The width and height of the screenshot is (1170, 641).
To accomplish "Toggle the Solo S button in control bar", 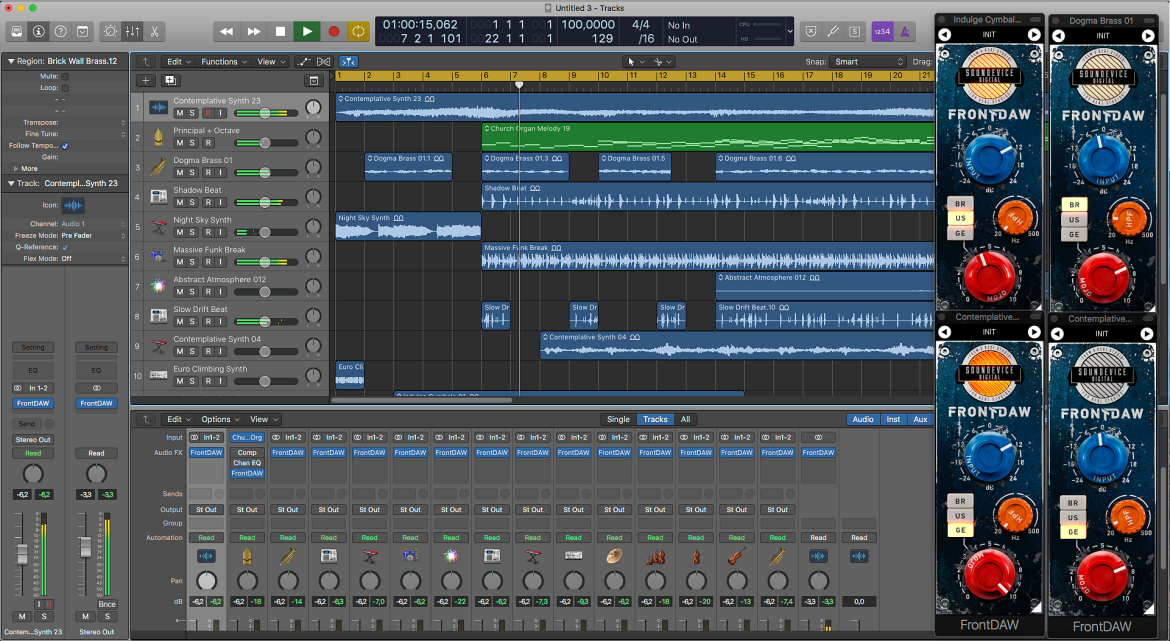I will [854, 31].
